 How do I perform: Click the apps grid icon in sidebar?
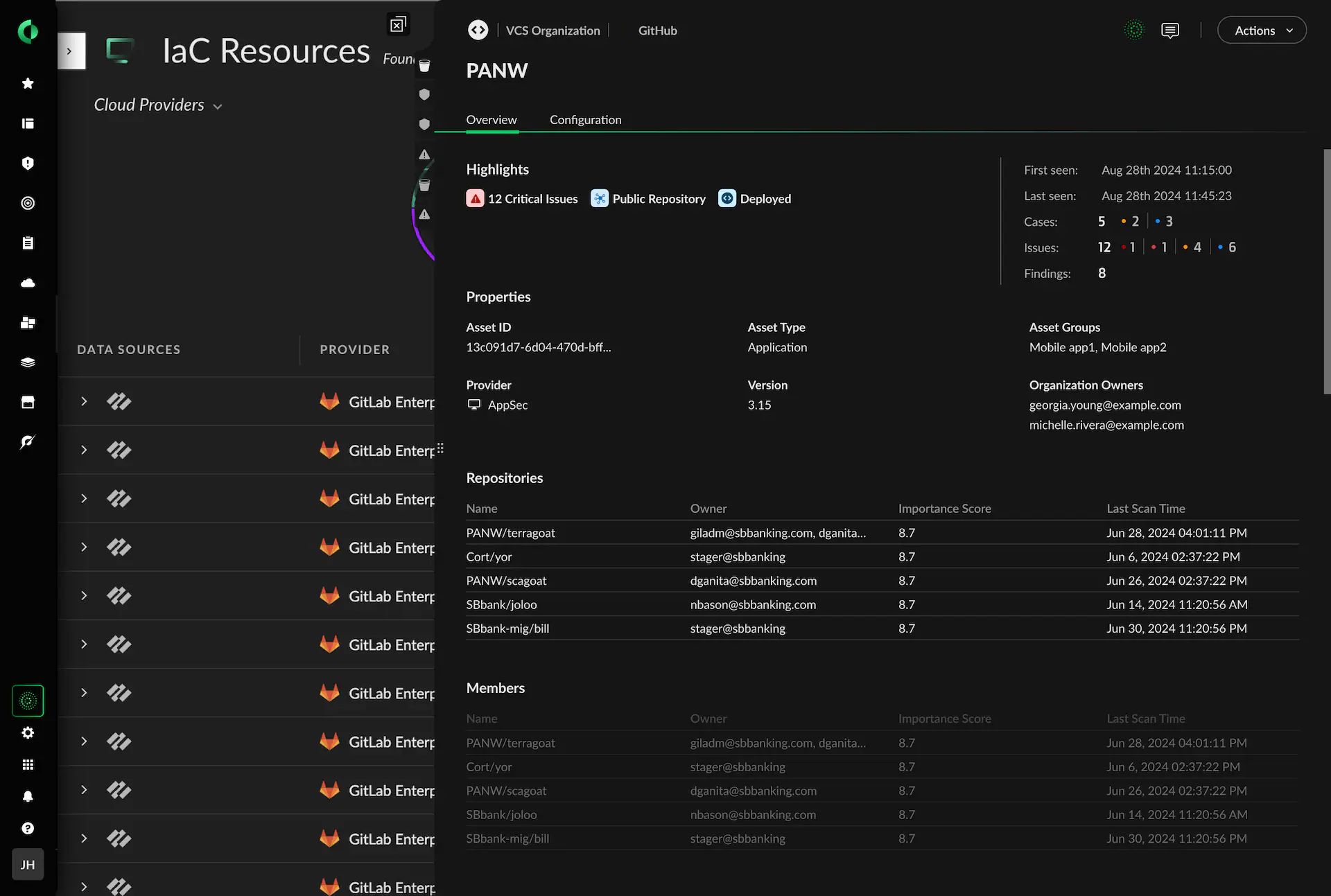(28, 764)
